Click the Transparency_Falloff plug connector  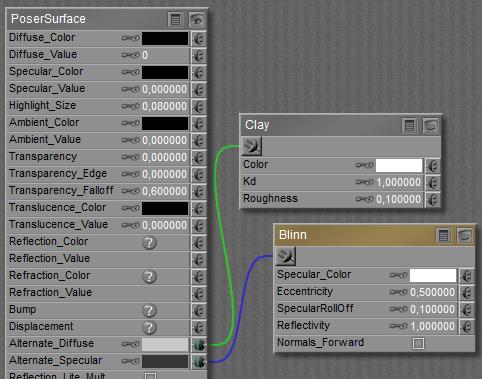199,191
